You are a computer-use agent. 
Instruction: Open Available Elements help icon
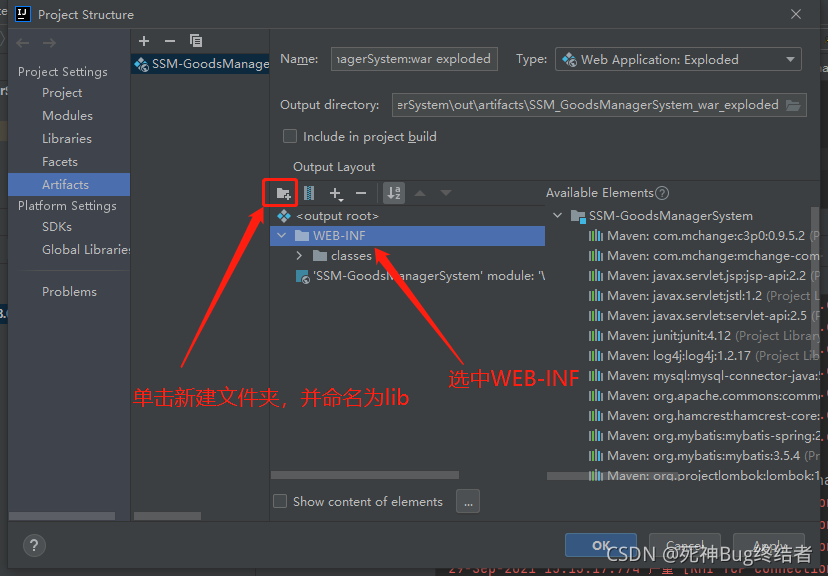662,193
